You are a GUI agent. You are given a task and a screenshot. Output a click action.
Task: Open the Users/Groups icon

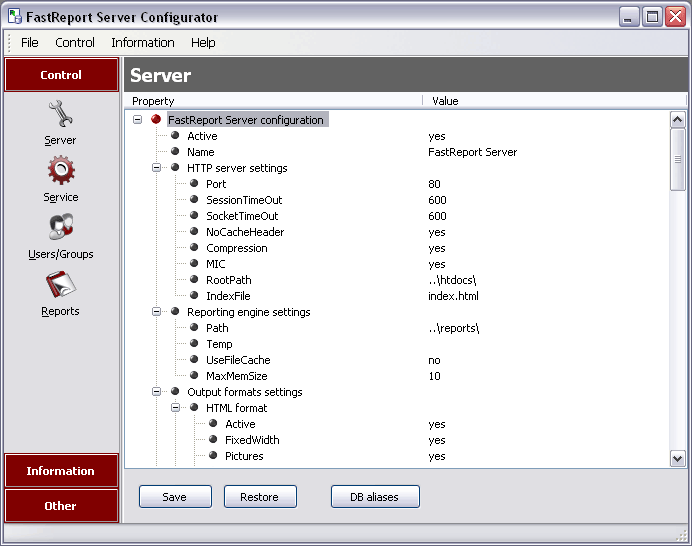point(60,228)
